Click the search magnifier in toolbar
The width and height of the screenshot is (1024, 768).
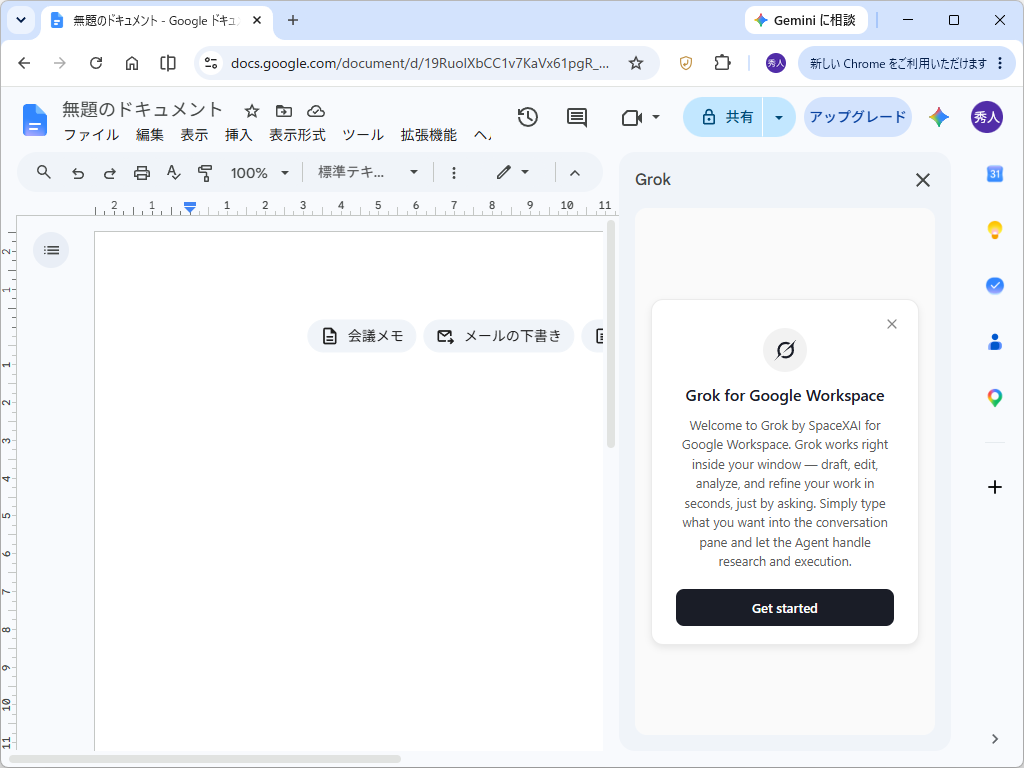(x=44, y=172)
